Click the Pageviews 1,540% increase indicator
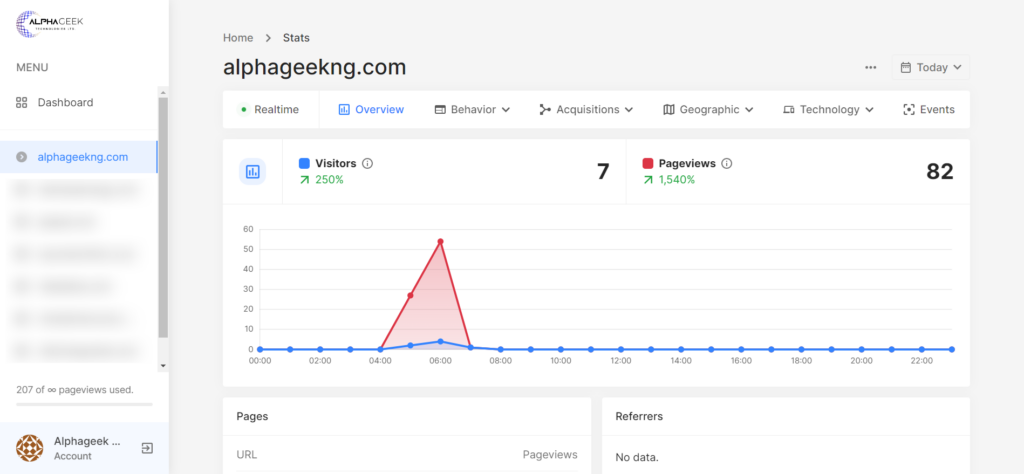The image size is (1024, 474). click(x=669, y=180)
